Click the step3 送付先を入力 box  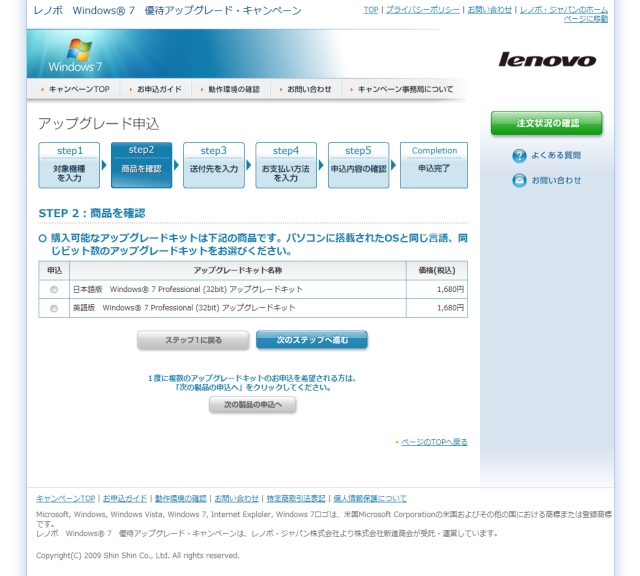(x=214, y=165)
